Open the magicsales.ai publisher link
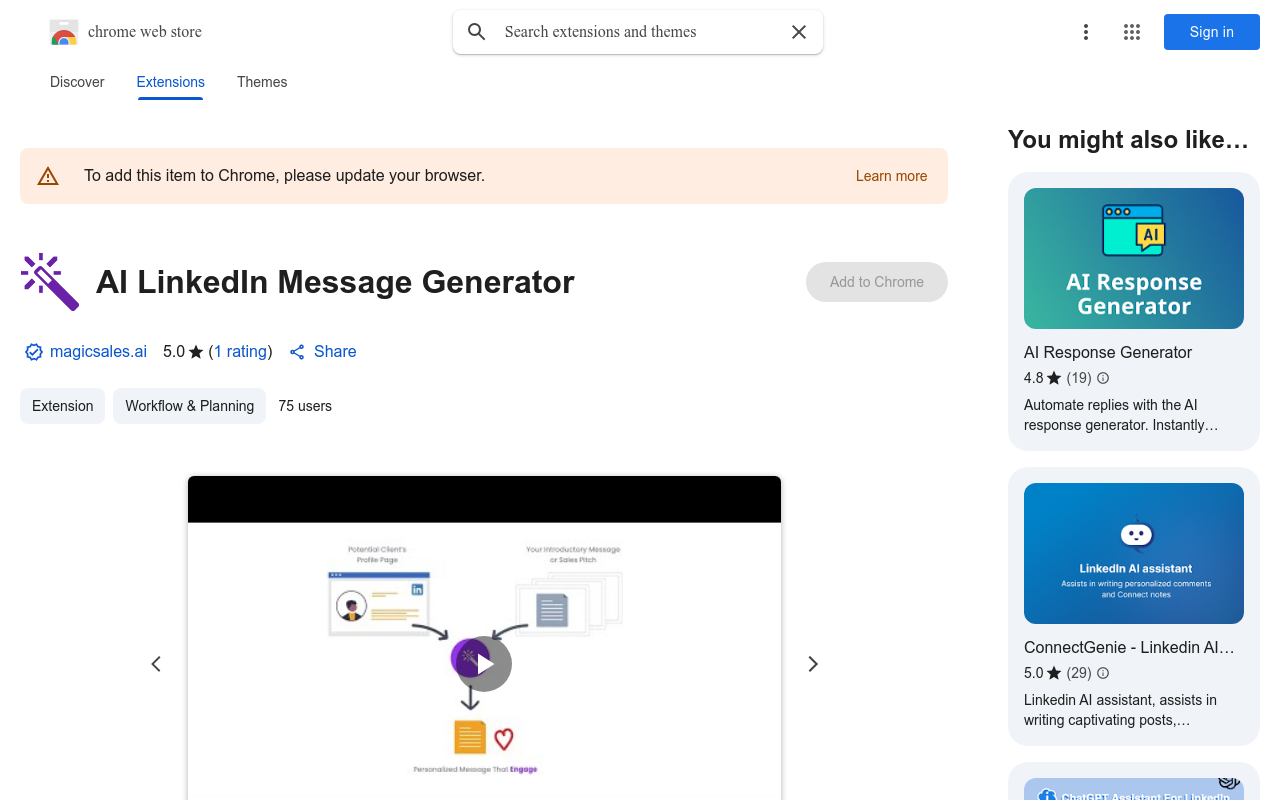The height and width of the screenshot is (800, 1280). click(98, 352)
